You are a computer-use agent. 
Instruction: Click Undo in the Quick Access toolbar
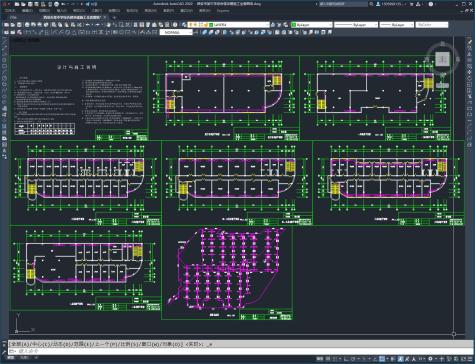pos(64,4)
